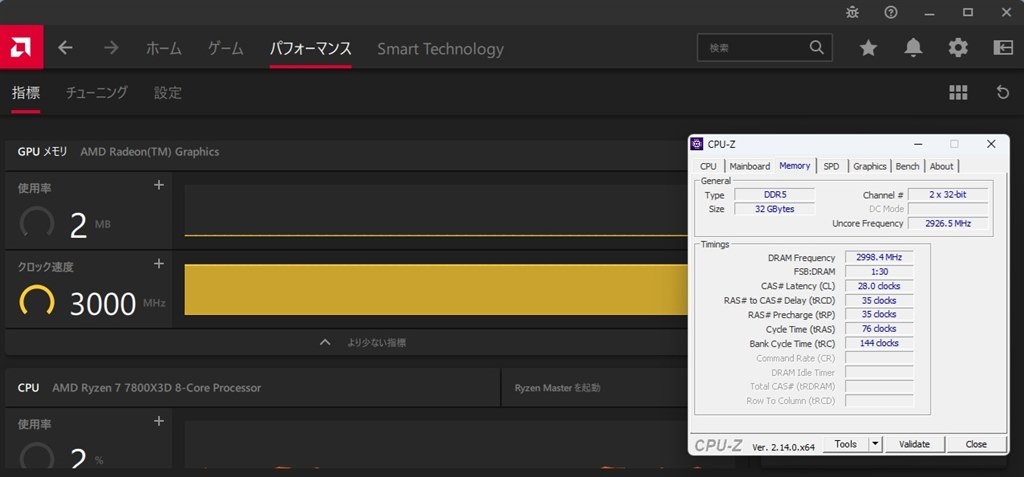Add CPU 使用率 metric plus icon
1024x477 pixels.
pos(159,421)
